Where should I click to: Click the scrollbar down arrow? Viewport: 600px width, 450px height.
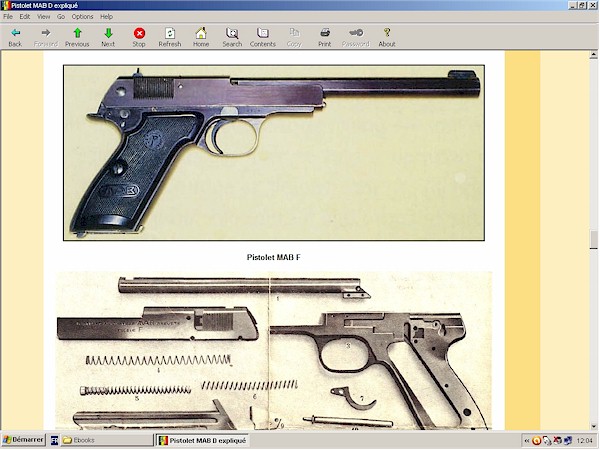[x=593, y=426]
